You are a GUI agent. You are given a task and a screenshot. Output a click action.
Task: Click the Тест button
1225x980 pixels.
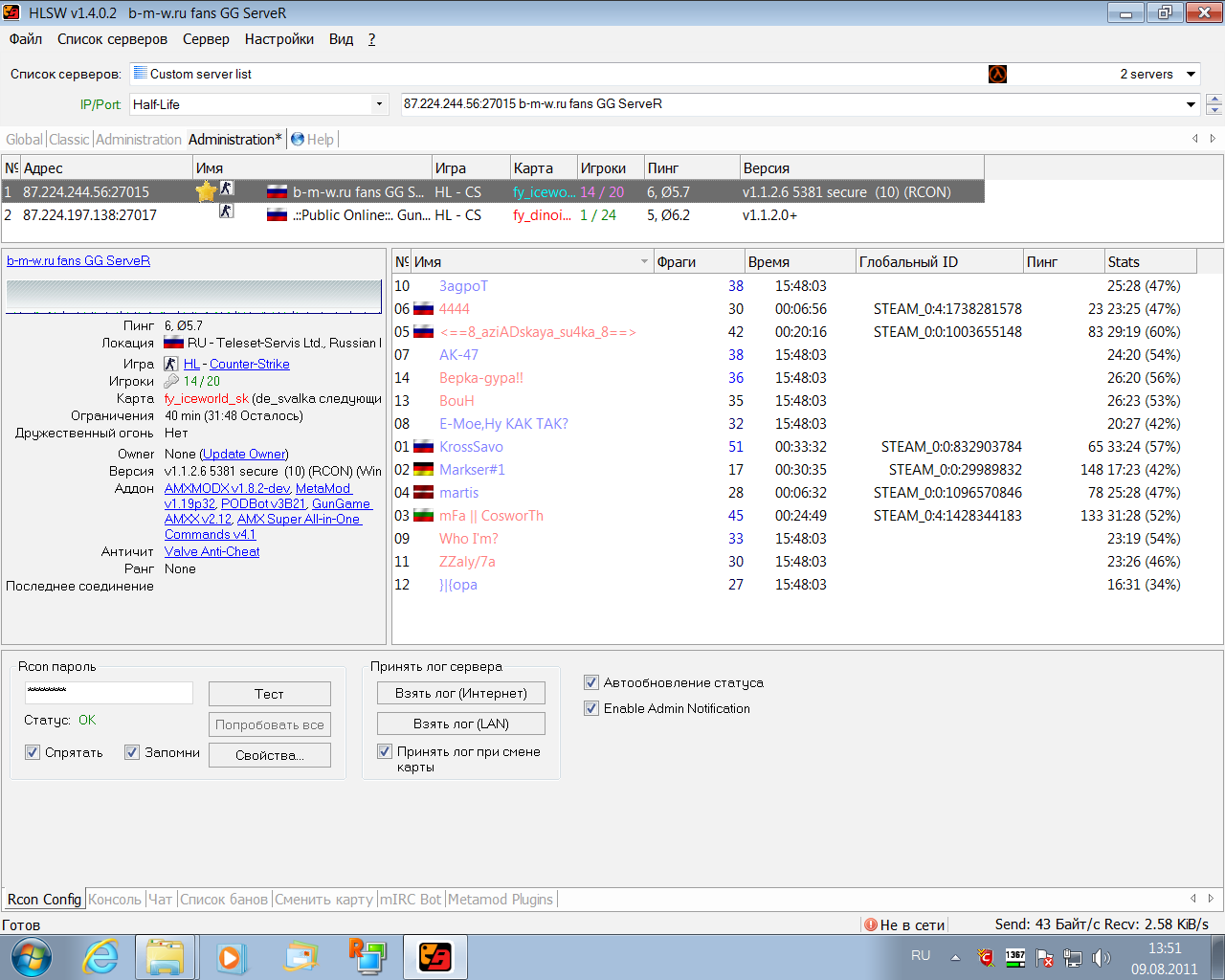point(270,694)
